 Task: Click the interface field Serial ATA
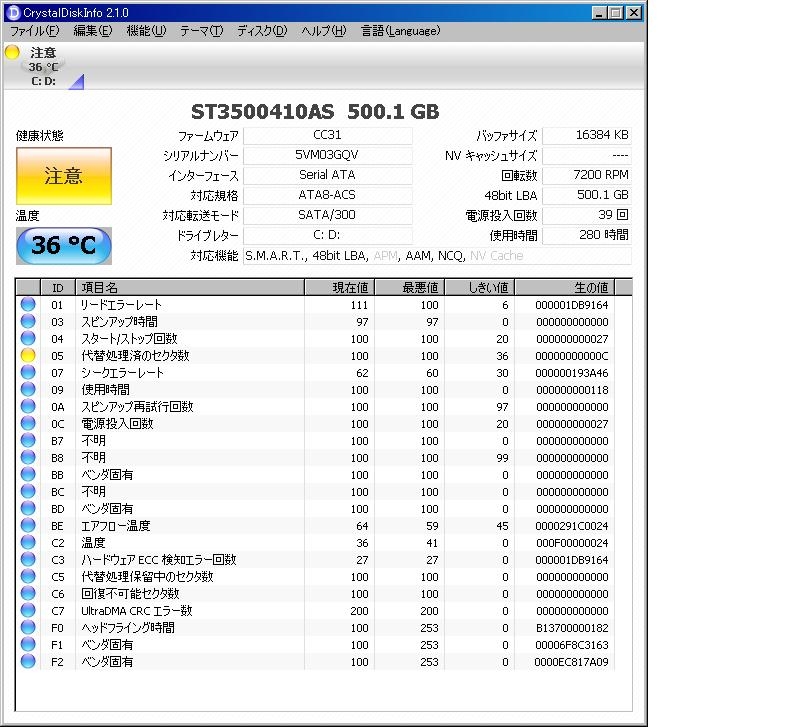pos(328,175)
